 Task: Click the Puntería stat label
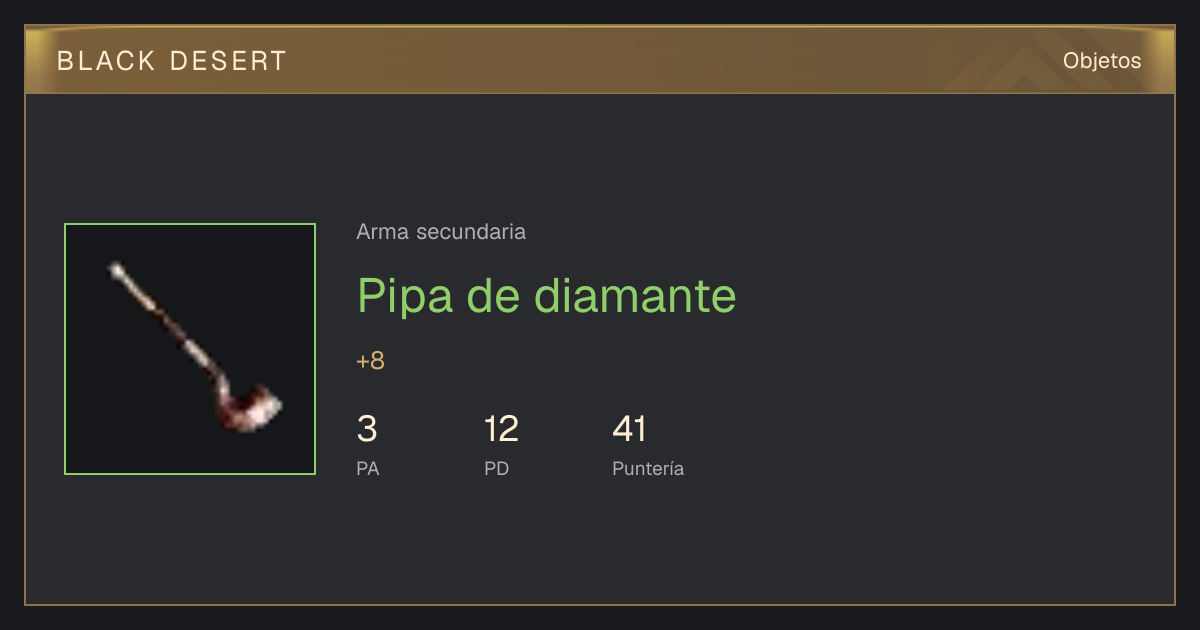point(648,468)
